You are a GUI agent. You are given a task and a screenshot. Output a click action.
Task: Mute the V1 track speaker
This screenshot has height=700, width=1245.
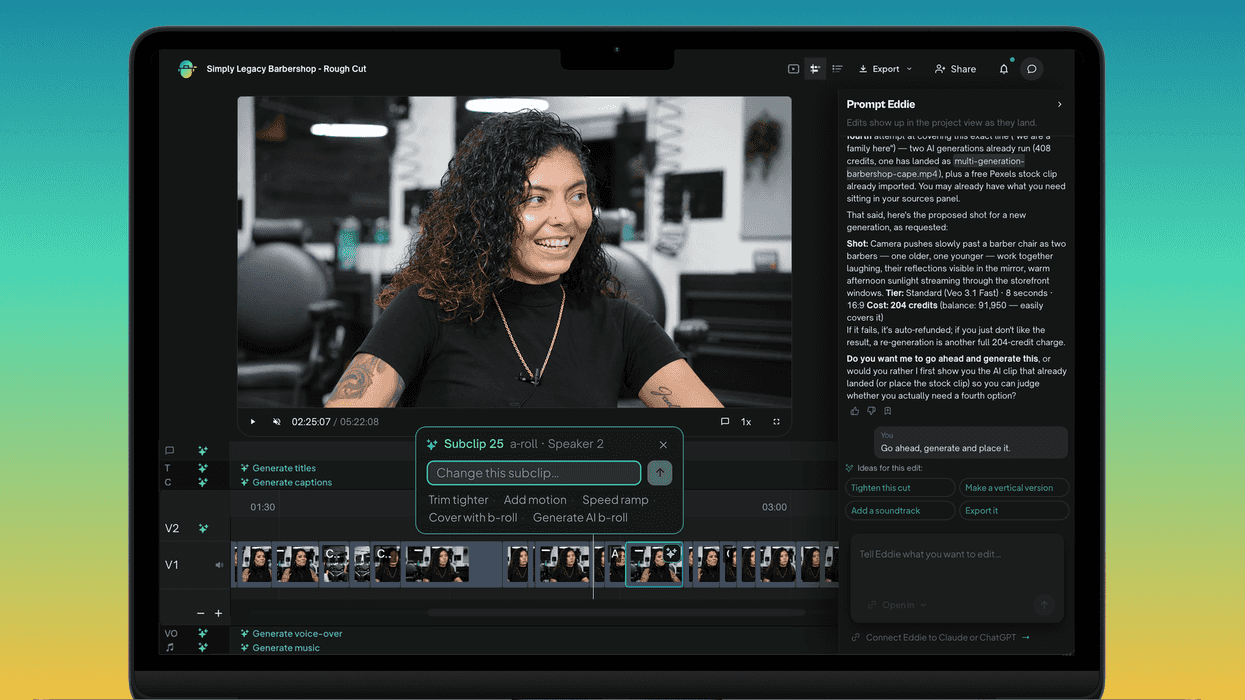tap(219, 565)
